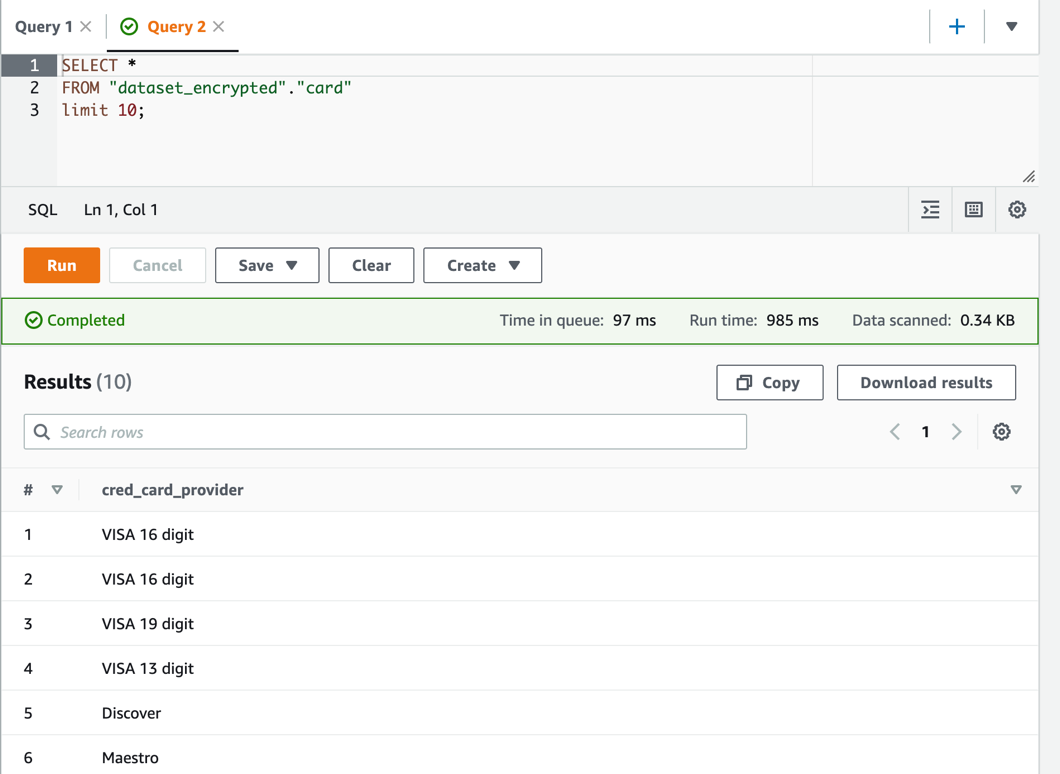Expand the Create dropdown button

[482, 265]
